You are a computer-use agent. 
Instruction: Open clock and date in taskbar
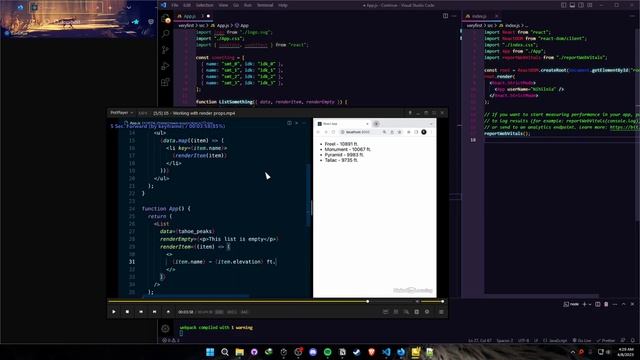(x=626, y=352)
